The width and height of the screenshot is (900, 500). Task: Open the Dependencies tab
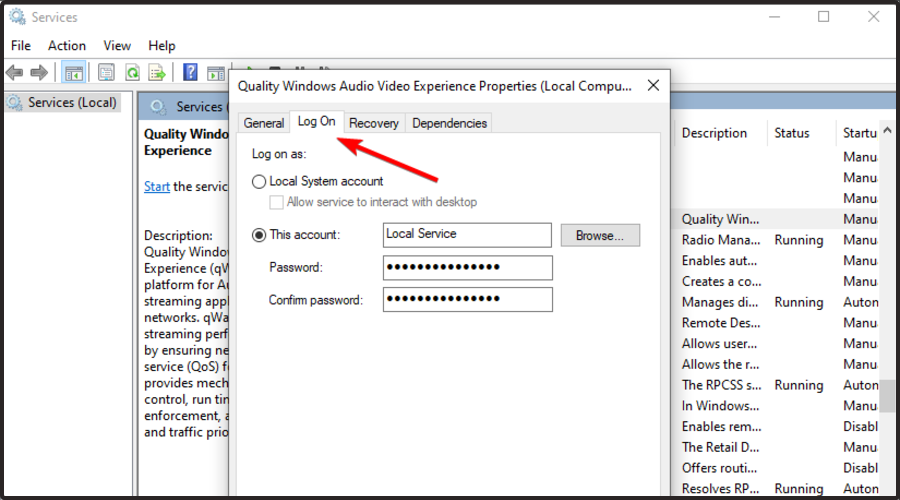[x=449, y=123]
